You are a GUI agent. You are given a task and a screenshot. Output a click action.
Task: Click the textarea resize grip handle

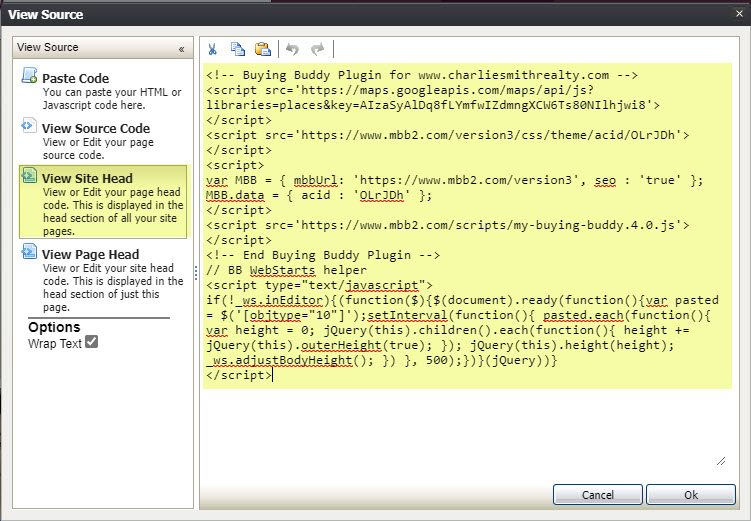point(721,461)
